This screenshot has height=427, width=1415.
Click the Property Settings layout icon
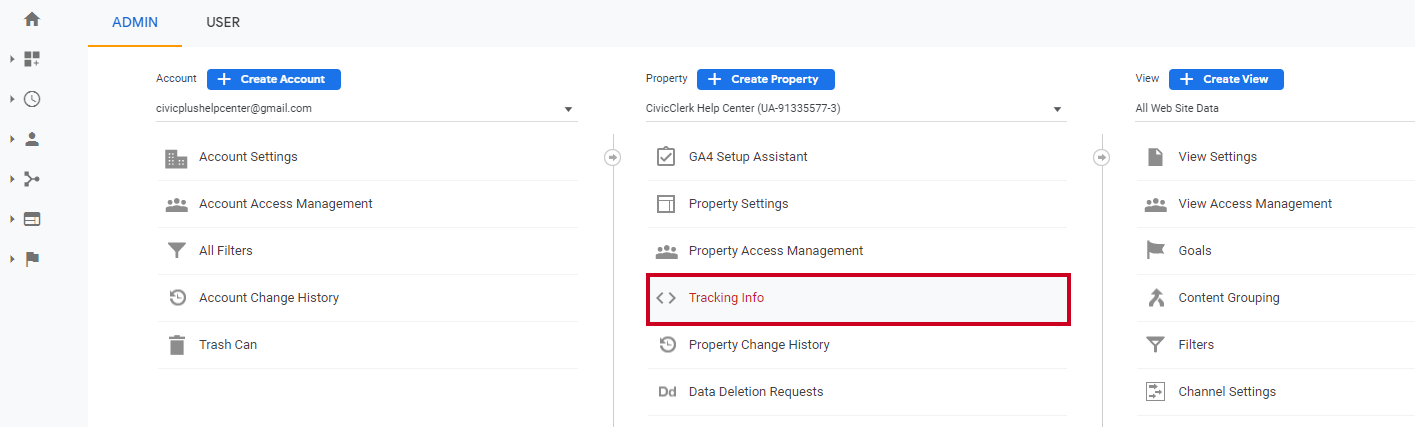[666, 204]
